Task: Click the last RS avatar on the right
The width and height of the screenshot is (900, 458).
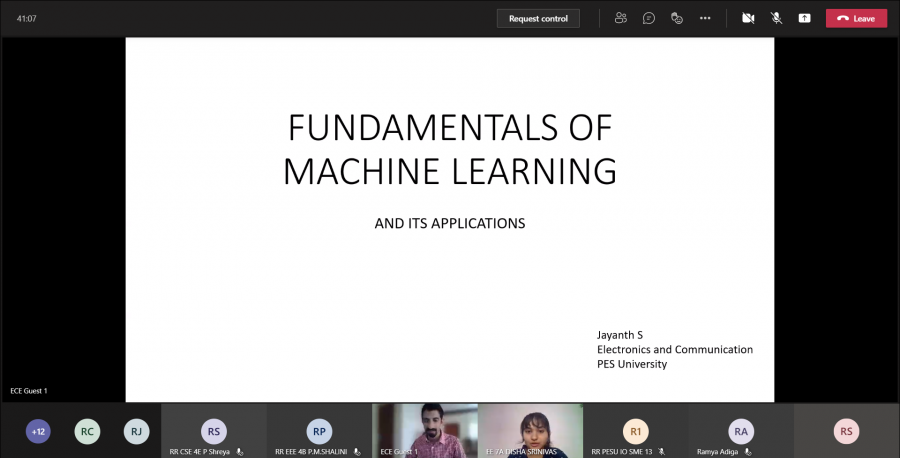Action: (x=846, y=431)
